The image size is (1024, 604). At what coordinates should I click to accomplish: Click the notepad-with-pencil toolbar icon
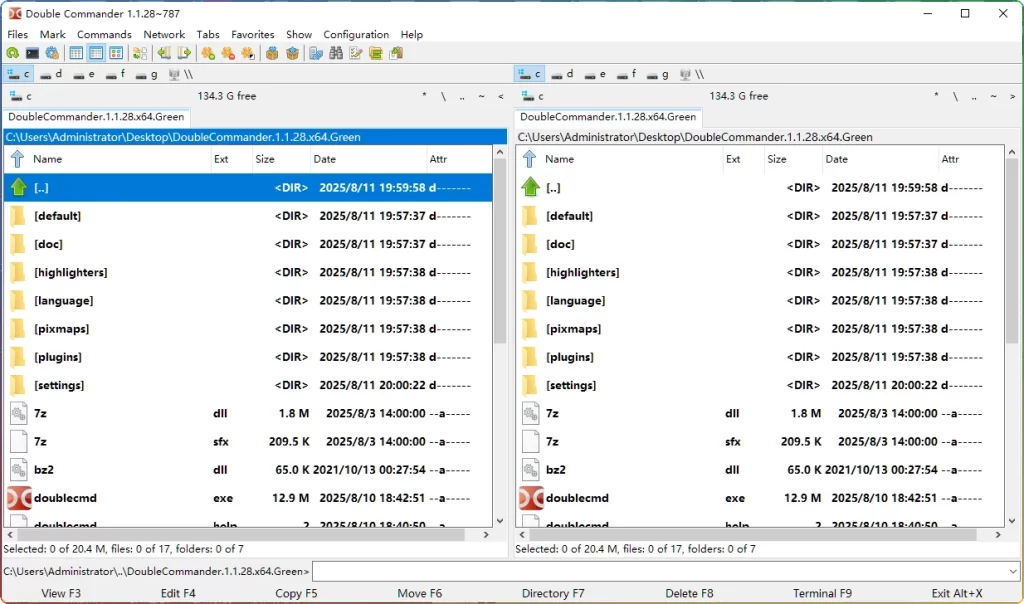[x=356, y=54]
